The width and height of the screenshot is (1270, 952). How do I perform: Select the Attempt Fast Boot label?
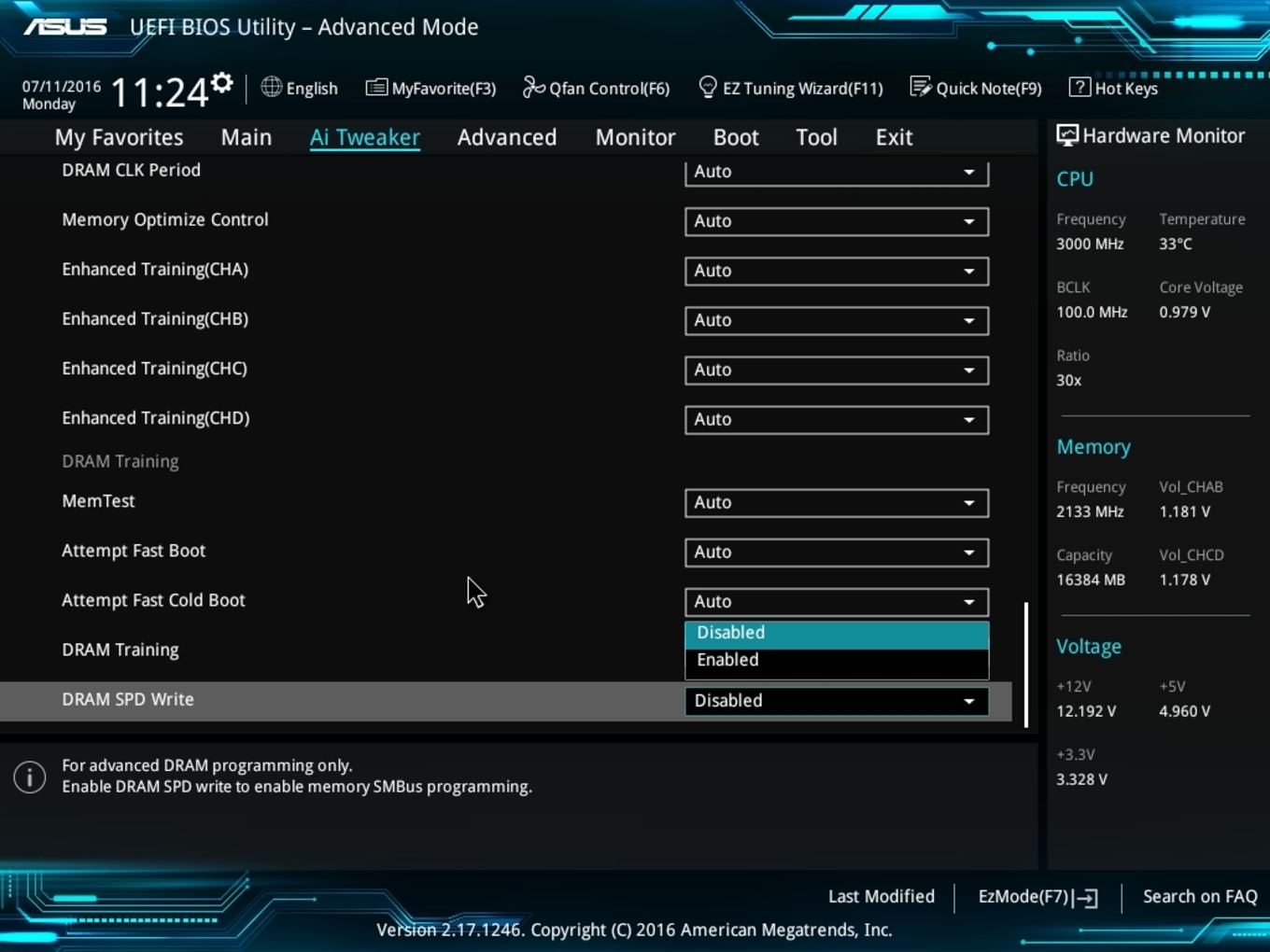coord(134,551)
